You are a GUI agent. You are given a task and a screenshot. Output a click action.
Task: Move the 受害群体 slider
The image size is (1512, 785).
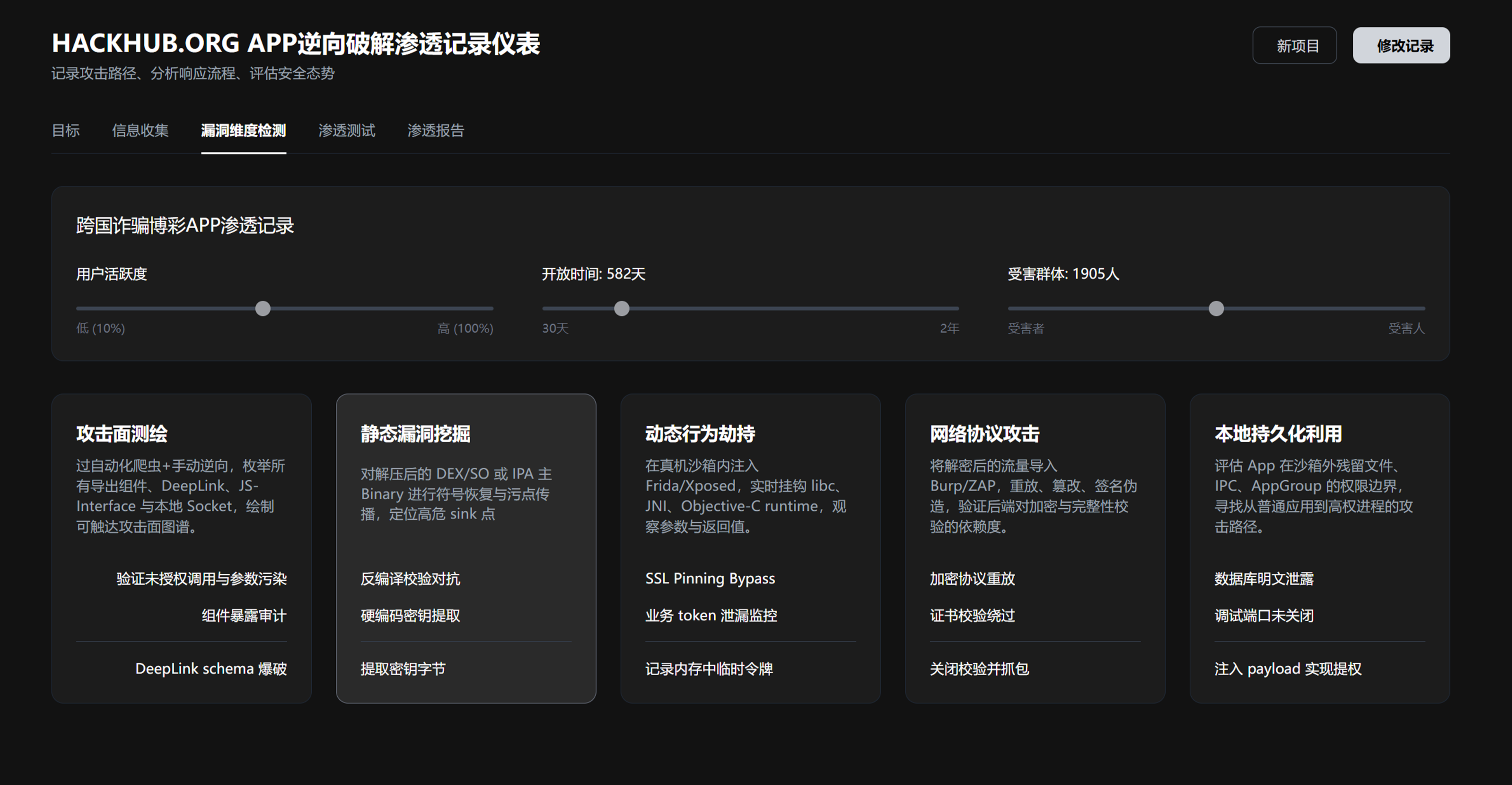pos(1216,308)
